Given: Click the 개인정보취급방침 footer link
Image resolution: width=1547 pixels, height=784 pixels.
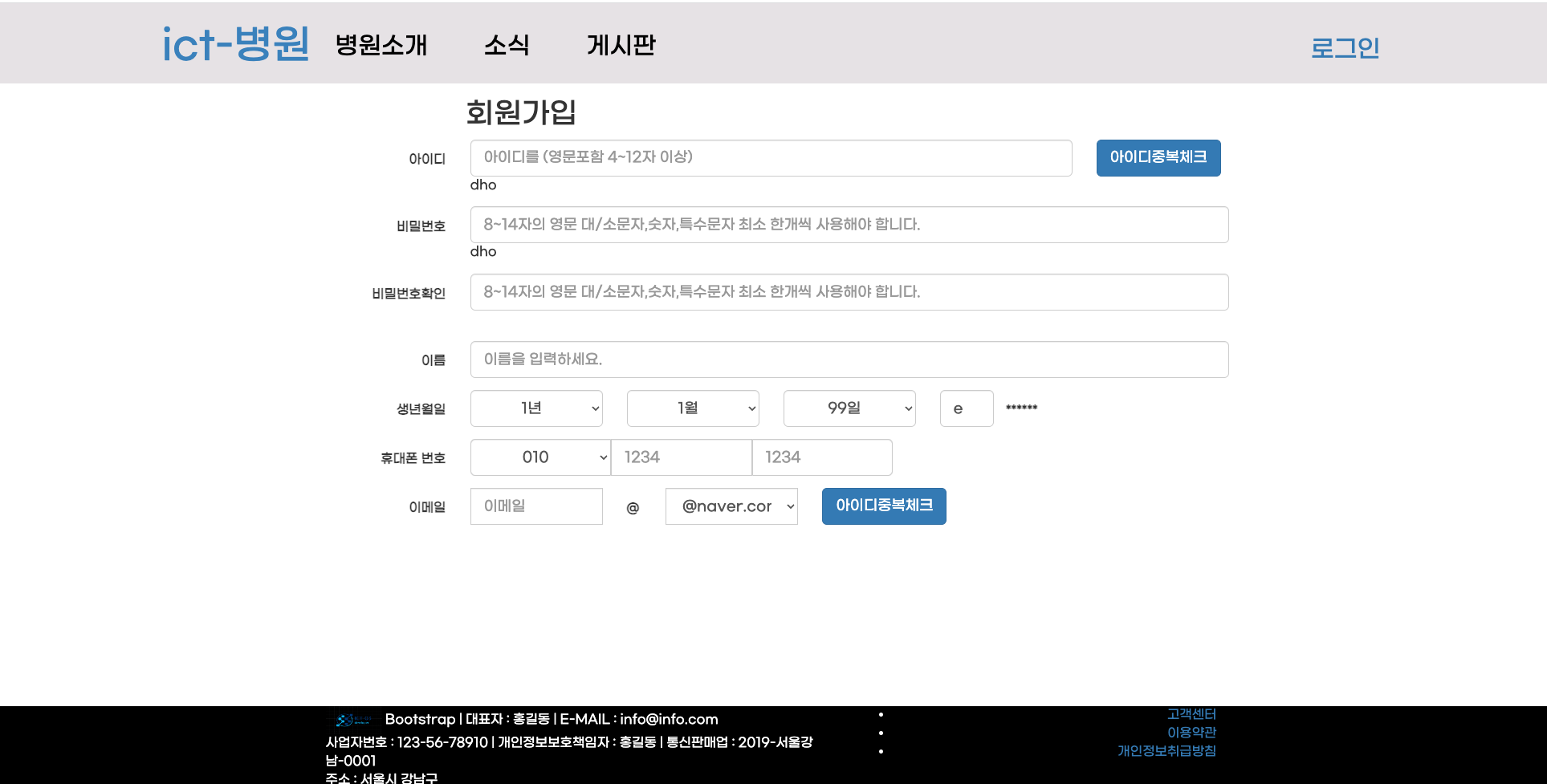Looking at the screenshot, I should [1166, 750].
